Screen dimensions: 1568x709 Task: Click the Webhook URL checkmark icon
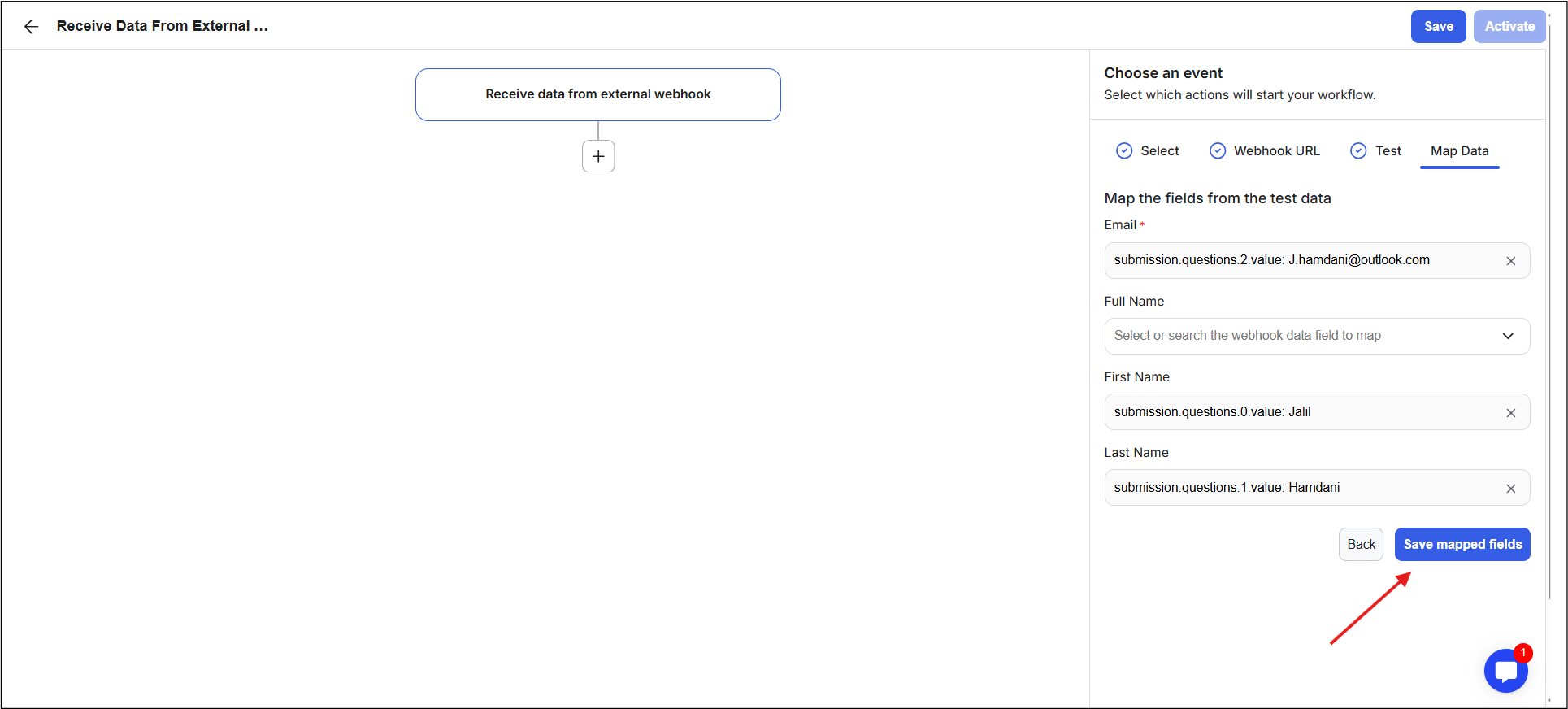coord(1218,150)
